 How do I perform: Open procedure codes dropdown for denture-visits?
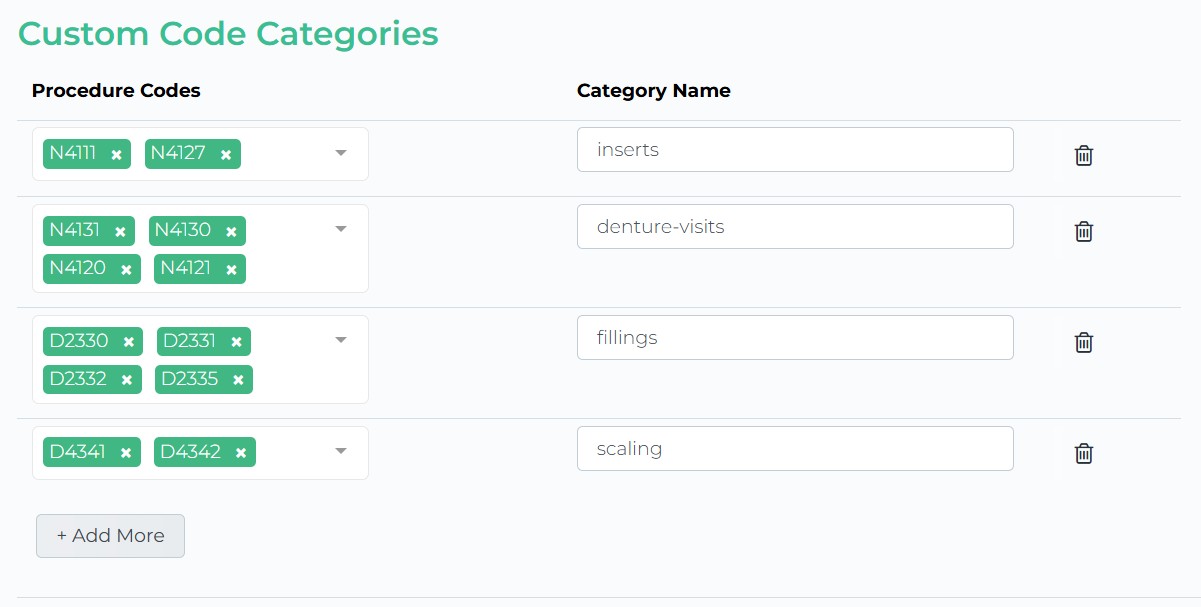[x=341, y=229]
